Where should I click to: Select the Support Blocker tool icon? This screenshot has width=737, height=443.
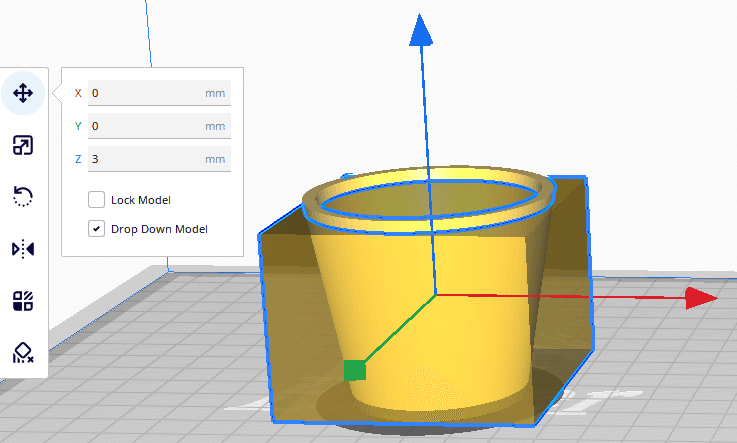23,352
